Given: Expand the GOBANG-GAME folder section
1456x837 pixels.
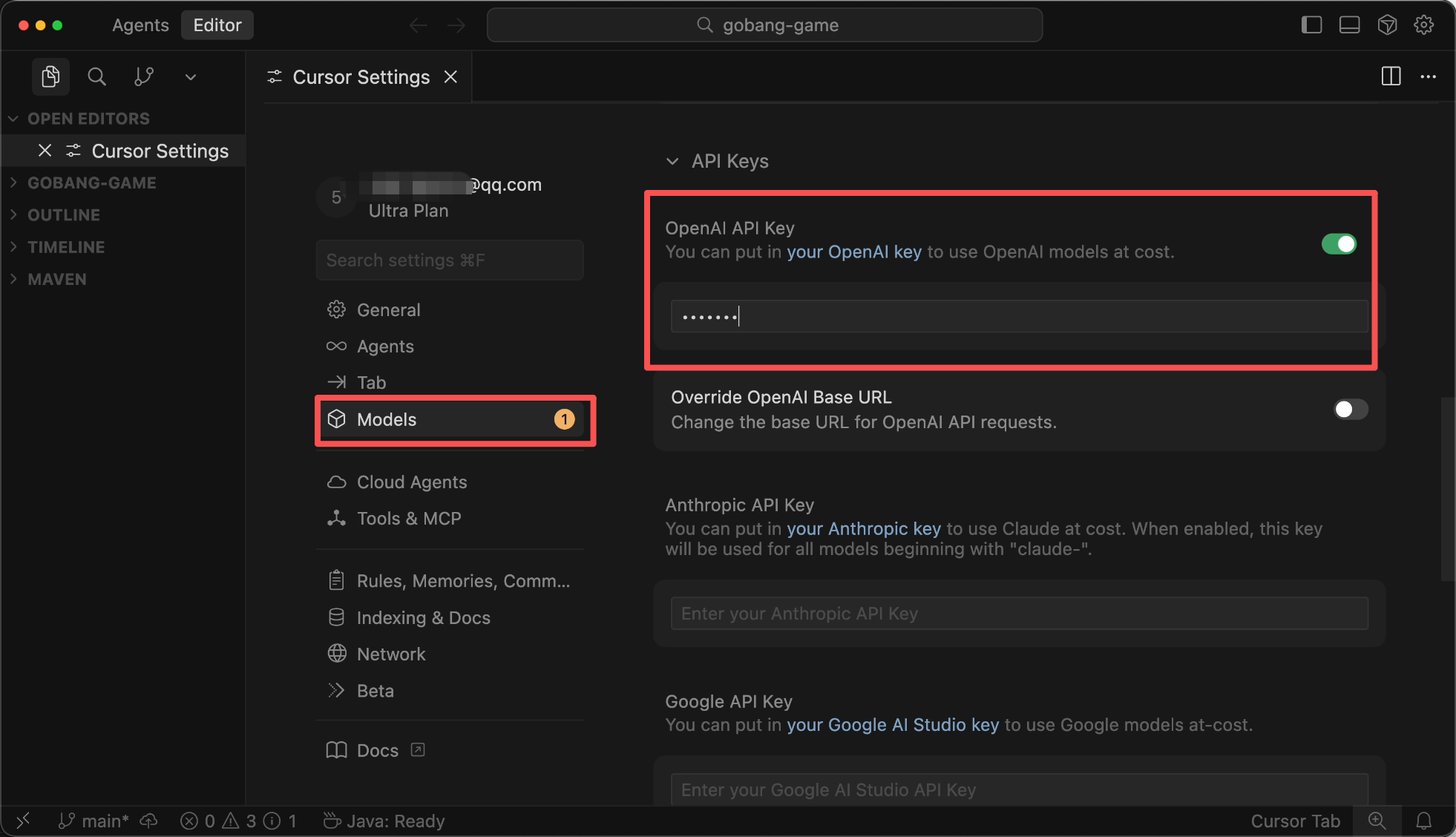Looking at the screenshot, I should (x=91, y=183).
